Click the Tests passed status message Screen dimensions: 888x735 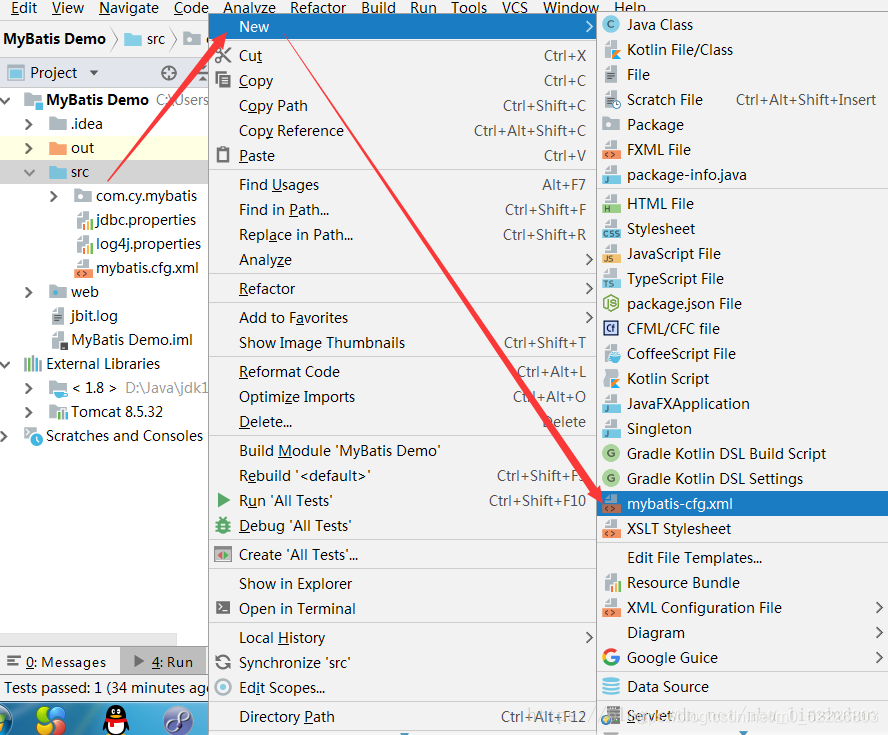coord(105,688)
